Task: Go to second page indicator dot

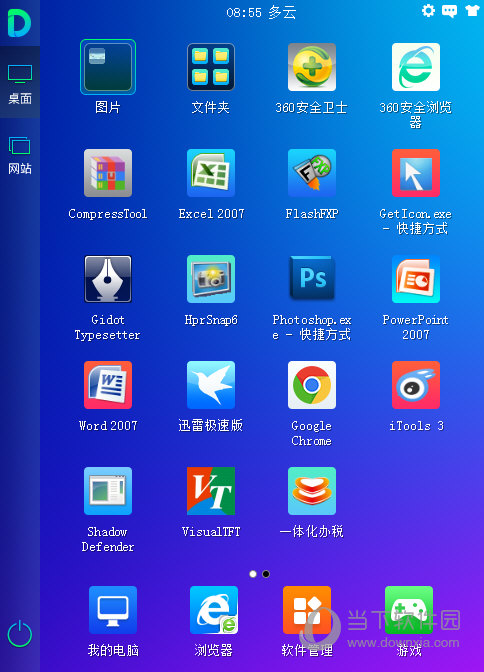Action: click(266, 574)
